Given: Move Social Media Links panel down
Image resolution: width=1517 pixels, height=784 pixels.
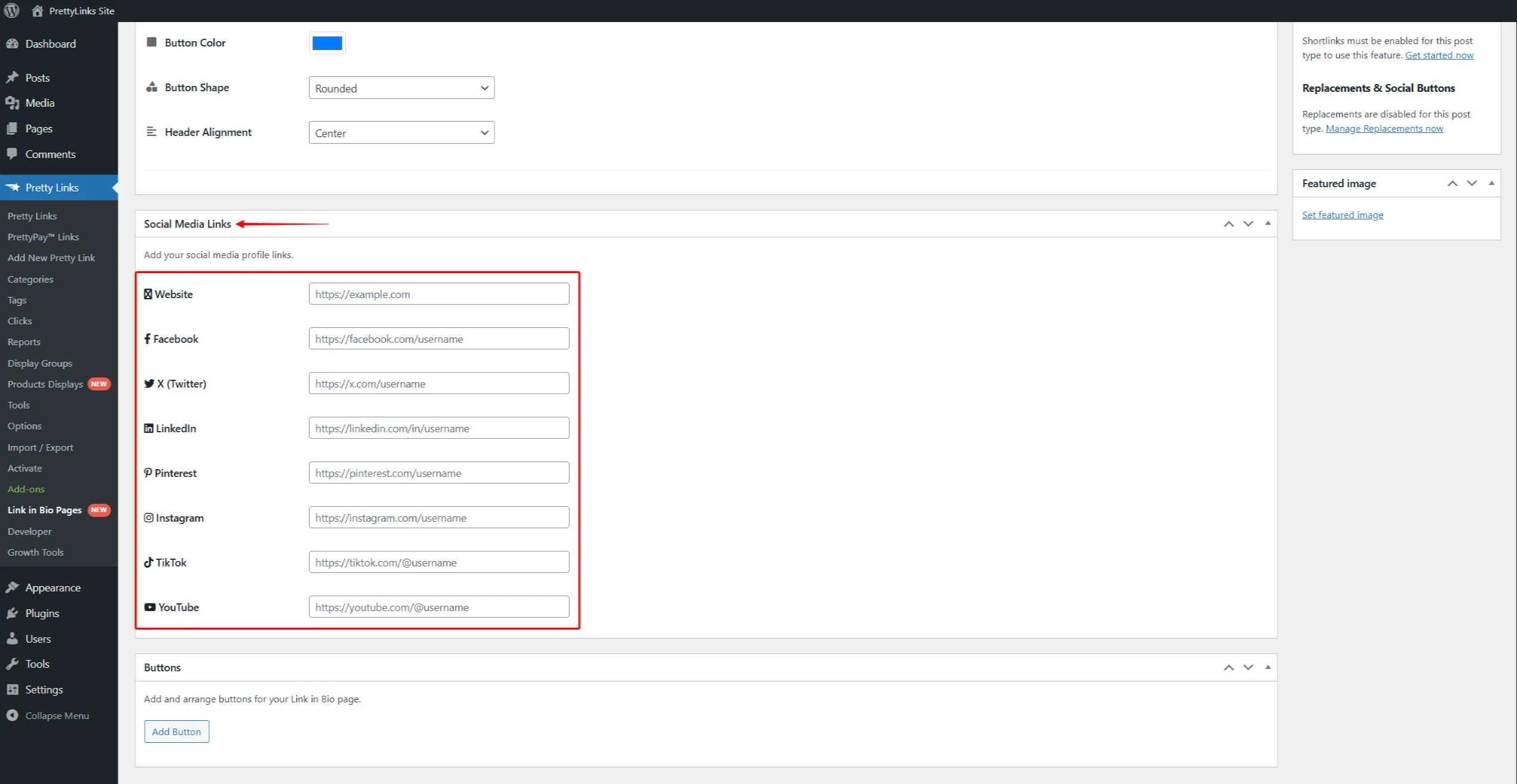Looking at the screenshot, I should click(x=1248, y=224).
